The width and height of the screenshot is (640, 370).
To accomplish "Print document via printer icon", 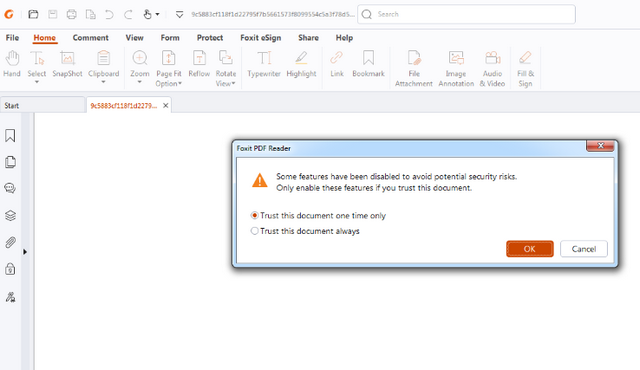I will 71,14.
